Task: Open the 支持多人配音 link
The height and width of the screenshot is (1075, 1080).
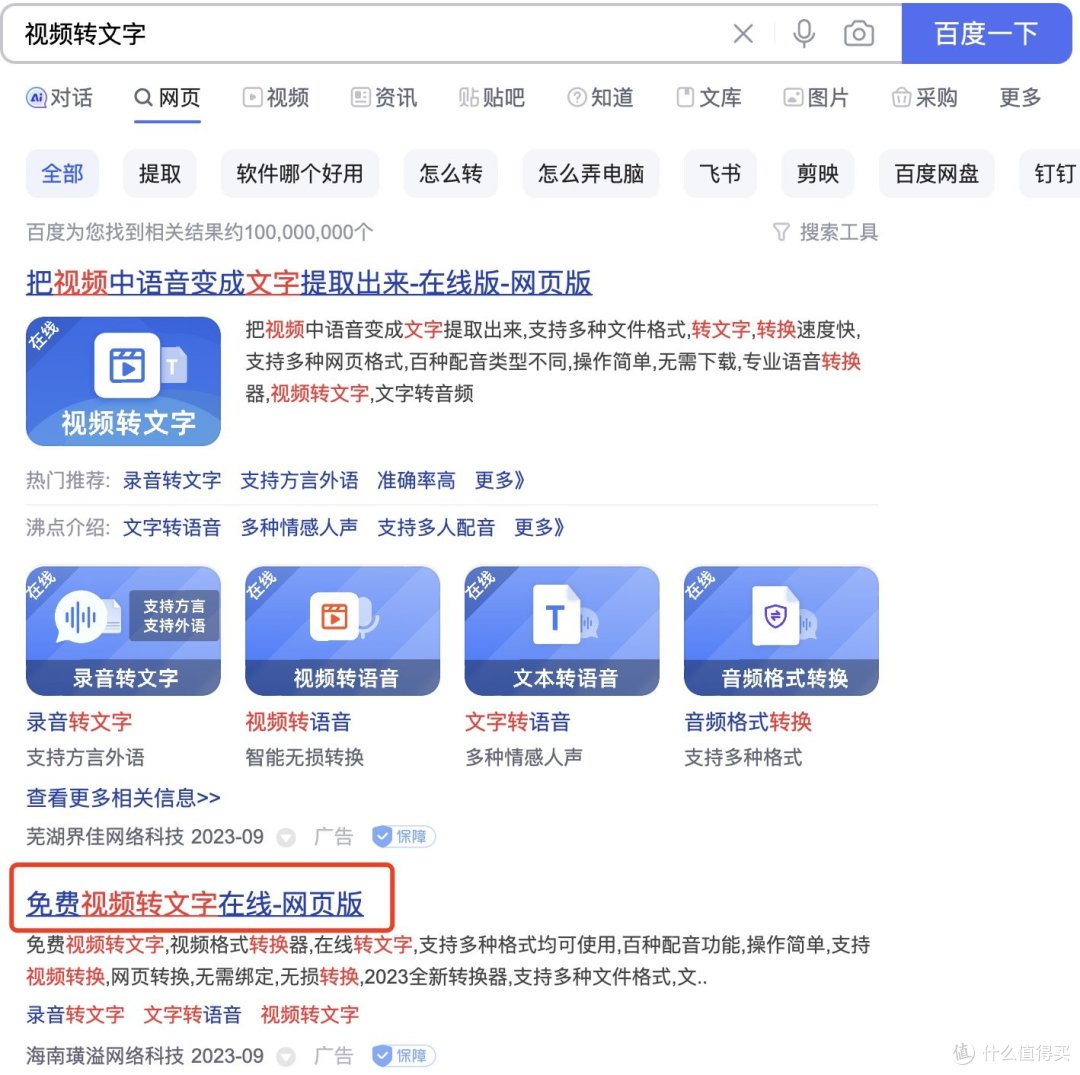Action: click(436, 528)
